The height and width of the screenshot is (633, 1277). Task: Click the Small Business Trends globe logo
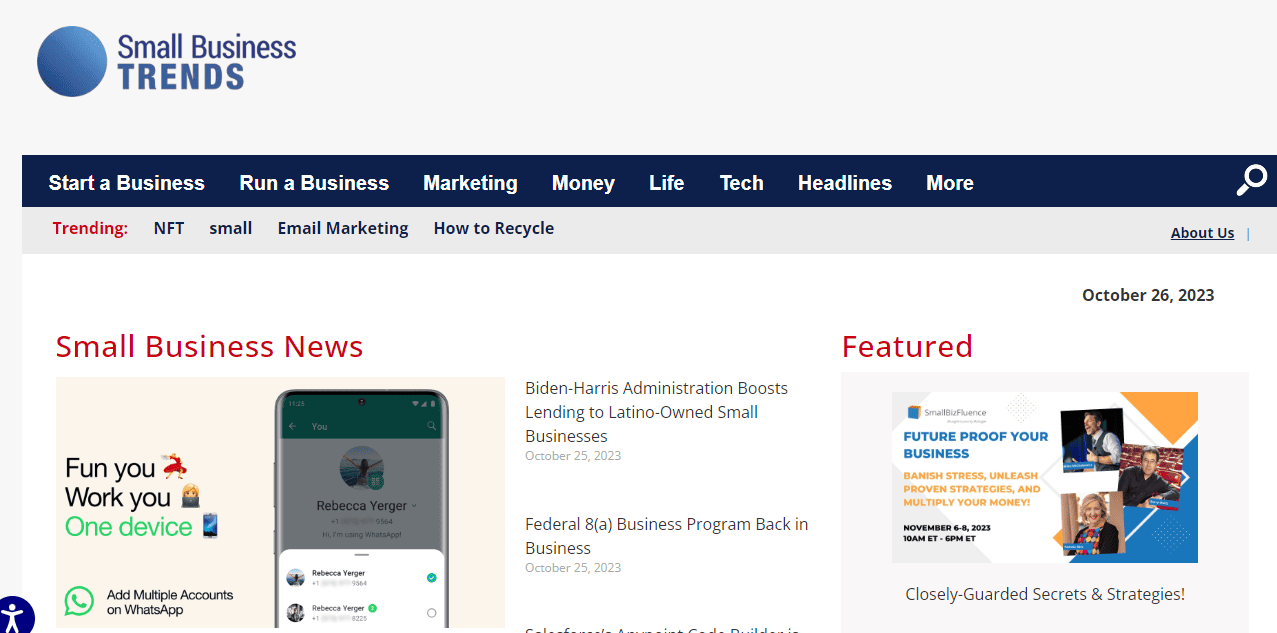(x=72, y=62)
